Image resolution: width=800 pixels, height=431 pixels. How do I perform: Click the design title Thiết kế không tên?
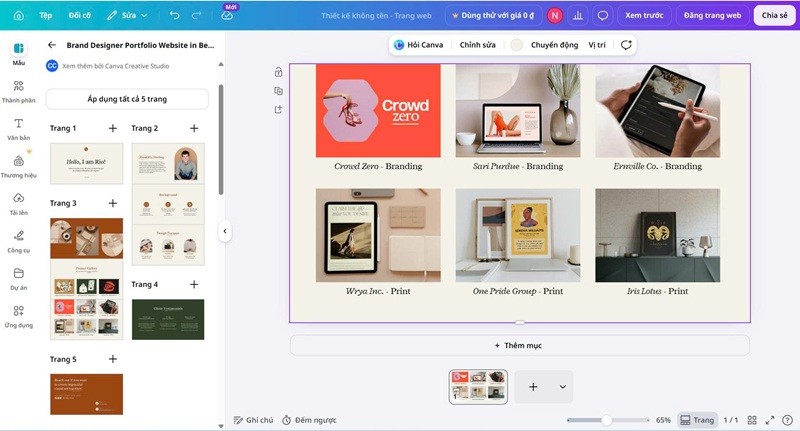(x=376, y=15)
